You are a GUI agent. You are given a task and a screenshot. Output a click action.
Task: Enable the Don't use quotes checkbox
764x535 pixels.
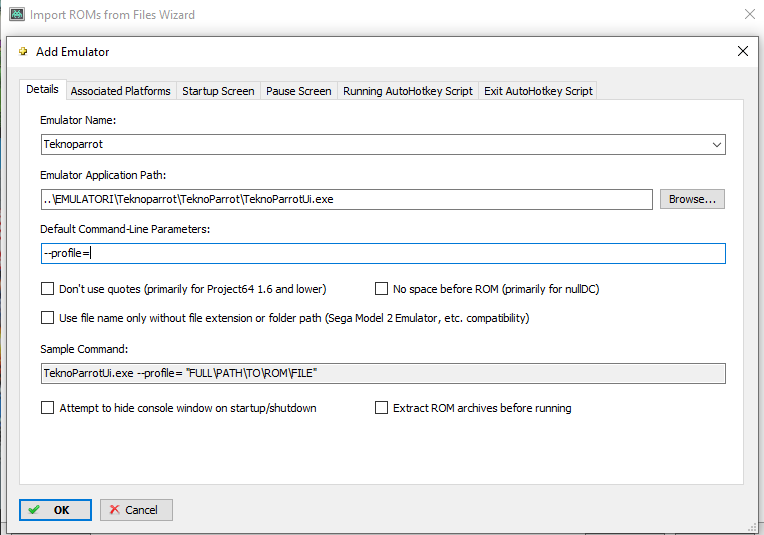(47, 289)
